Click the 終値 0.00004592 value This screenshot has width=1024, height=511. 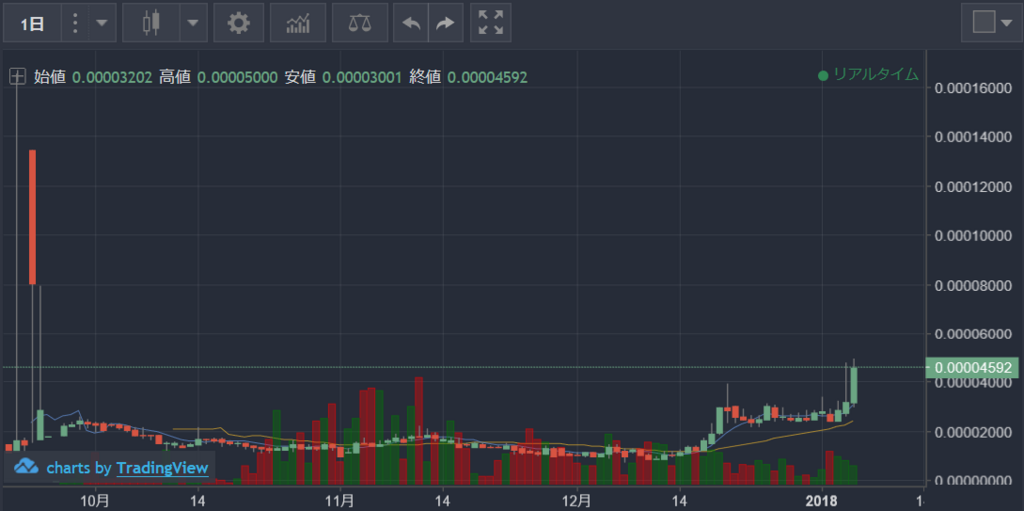click(487, 78)
